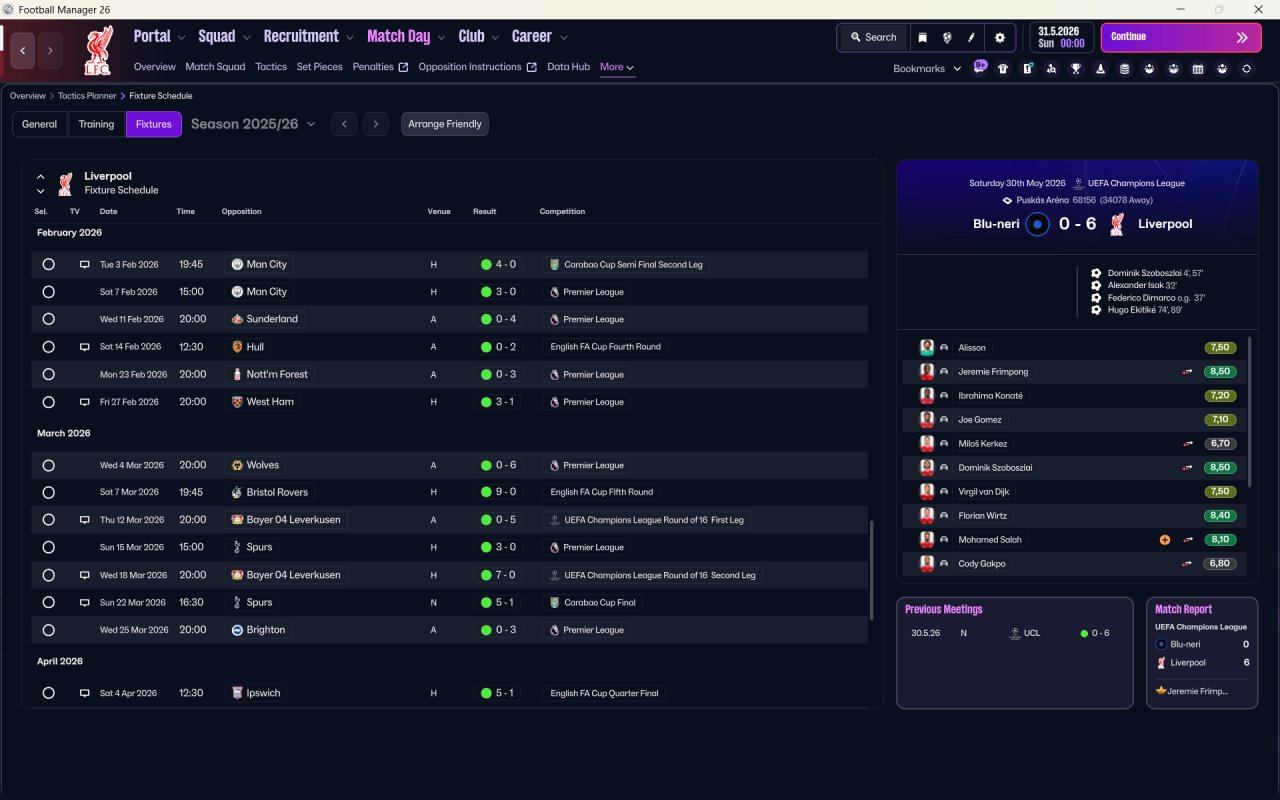Click the fixture list vertical scrollbar
This screenshot has width=1280, height=800.
(x=870, y=570)
